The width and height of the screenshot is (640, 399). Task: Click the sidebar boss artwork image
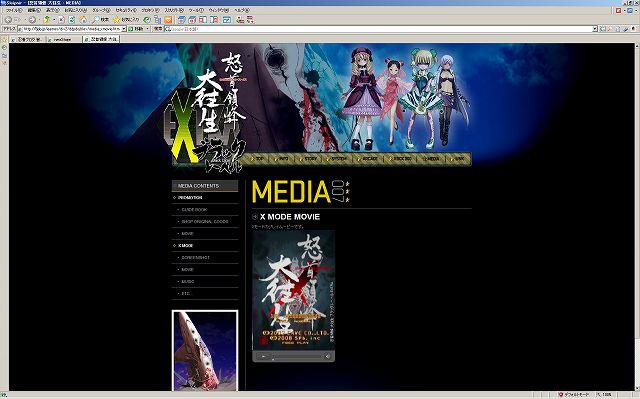click(x=205, y=350)
